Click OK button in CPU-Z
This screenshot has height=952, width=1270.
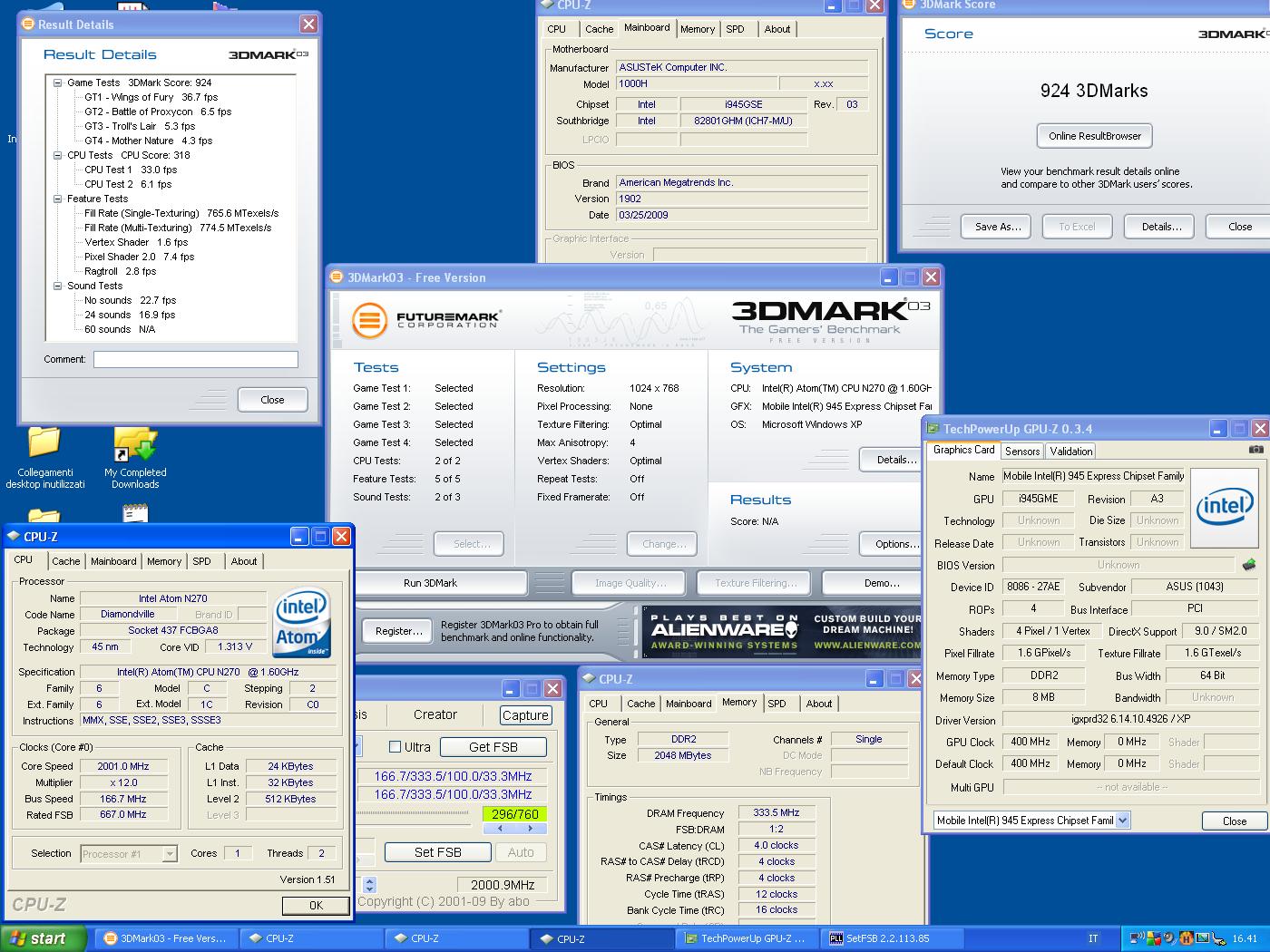pyautogui.click(x=316, y=905)
